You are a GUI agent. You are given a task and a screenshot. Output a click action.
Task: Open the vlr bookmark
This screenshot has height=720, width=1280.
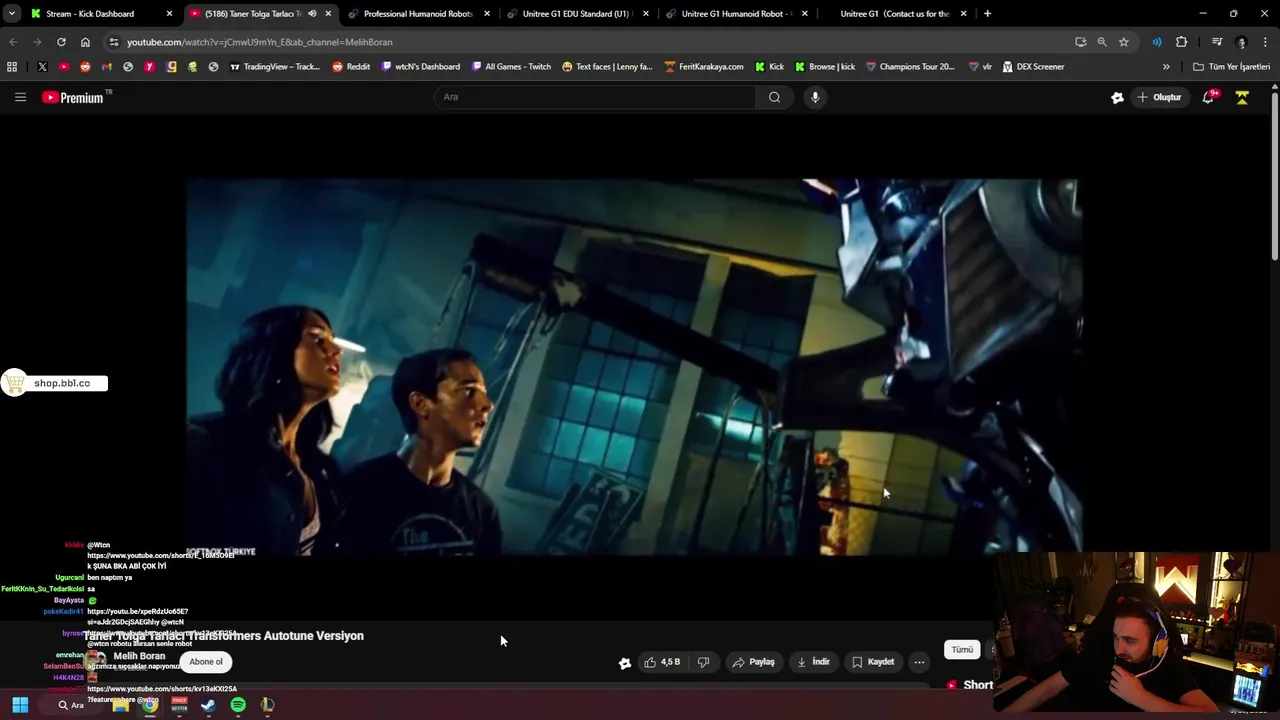pyautogui.click(x=980, y=67)
